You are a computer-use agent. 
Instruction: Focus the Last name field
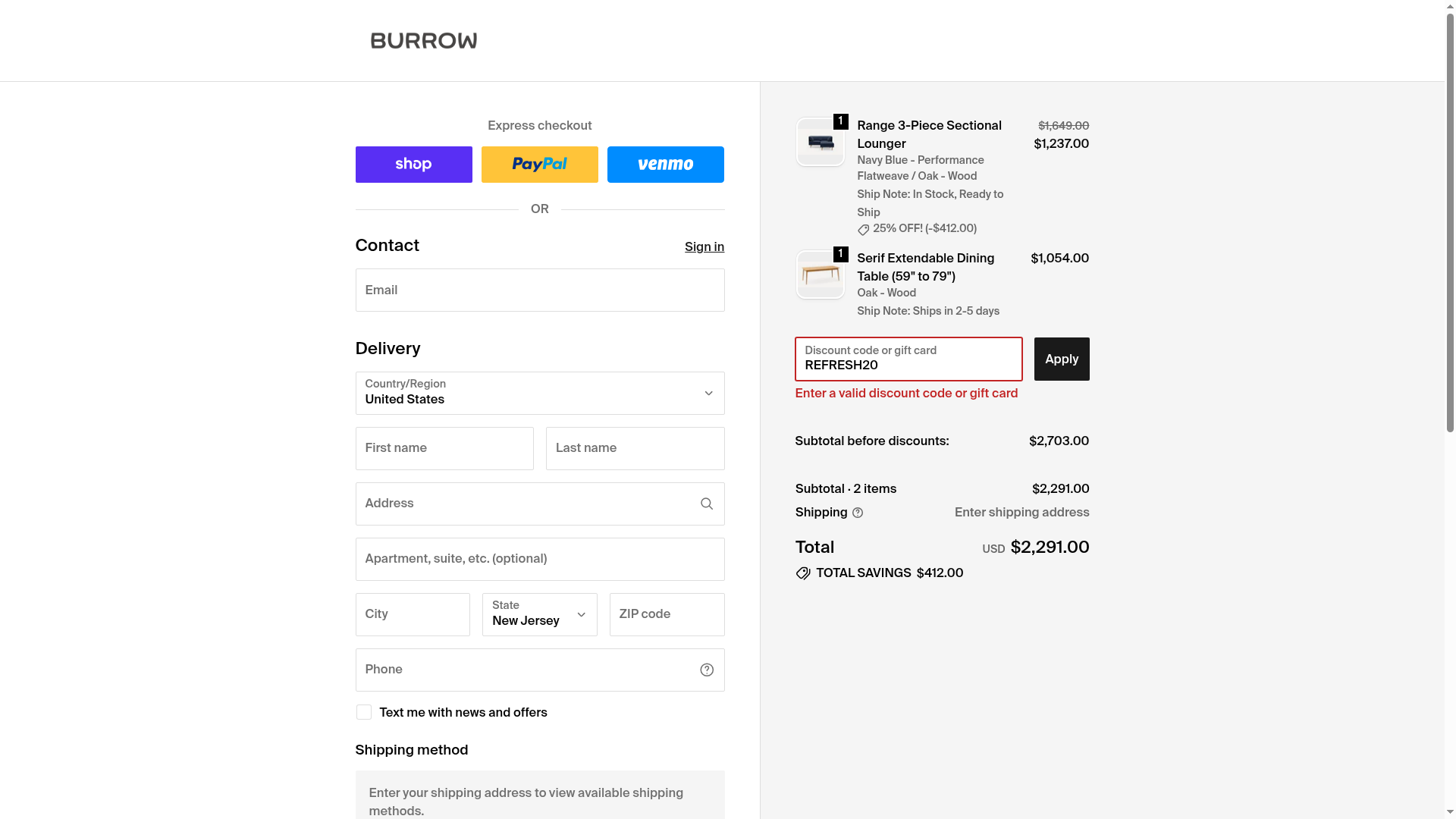click(x=635, y=448)
